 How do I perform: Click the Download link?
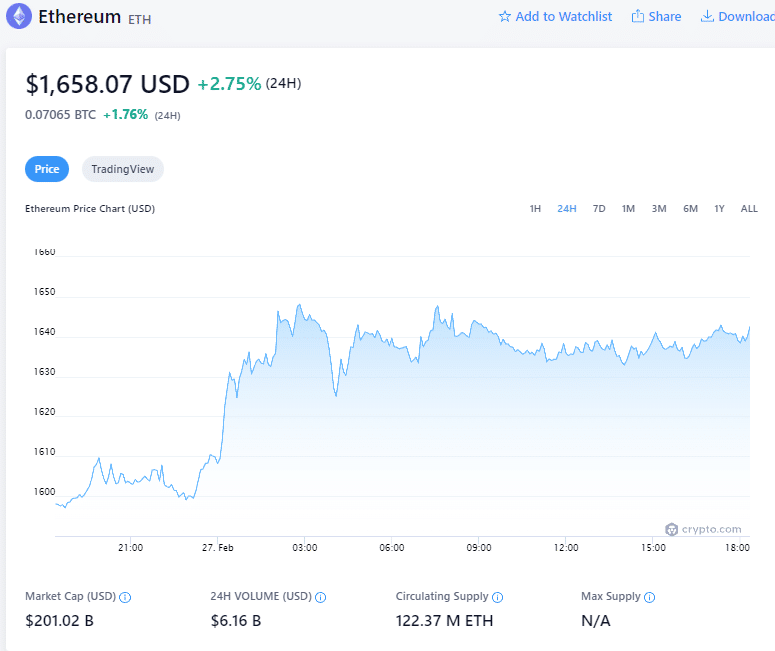tap(738, 16)
